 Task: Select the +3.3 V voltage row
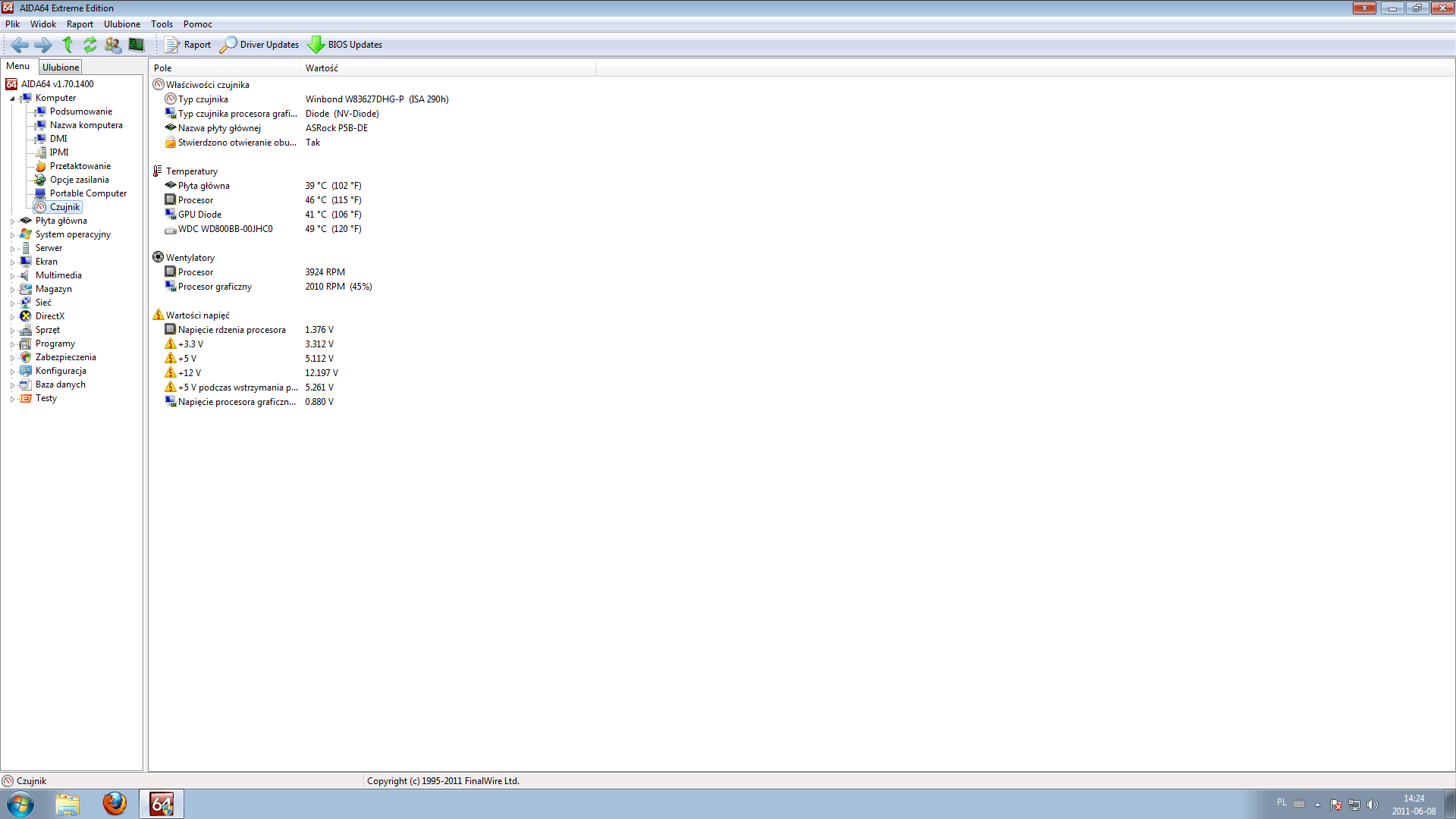(x=249, y=344)
